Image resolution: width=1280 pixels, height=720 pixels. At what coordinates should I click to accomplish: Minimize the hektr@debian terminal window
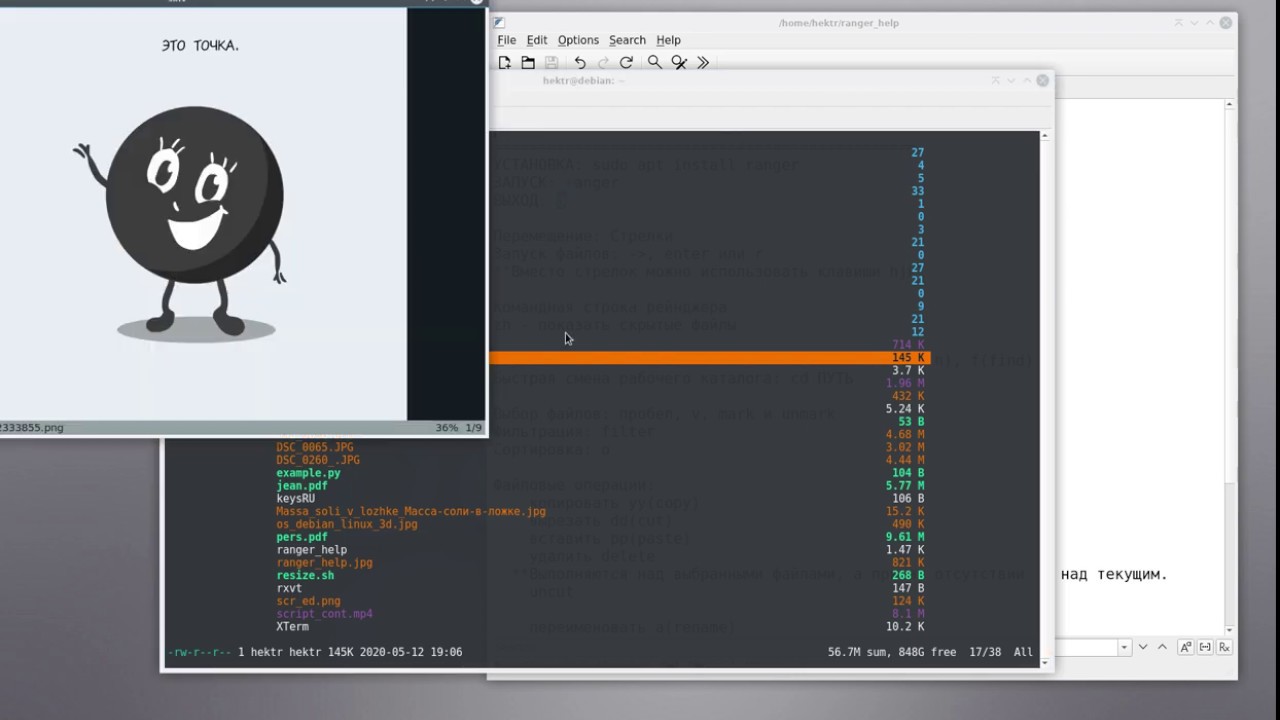tap(1011, 80)
